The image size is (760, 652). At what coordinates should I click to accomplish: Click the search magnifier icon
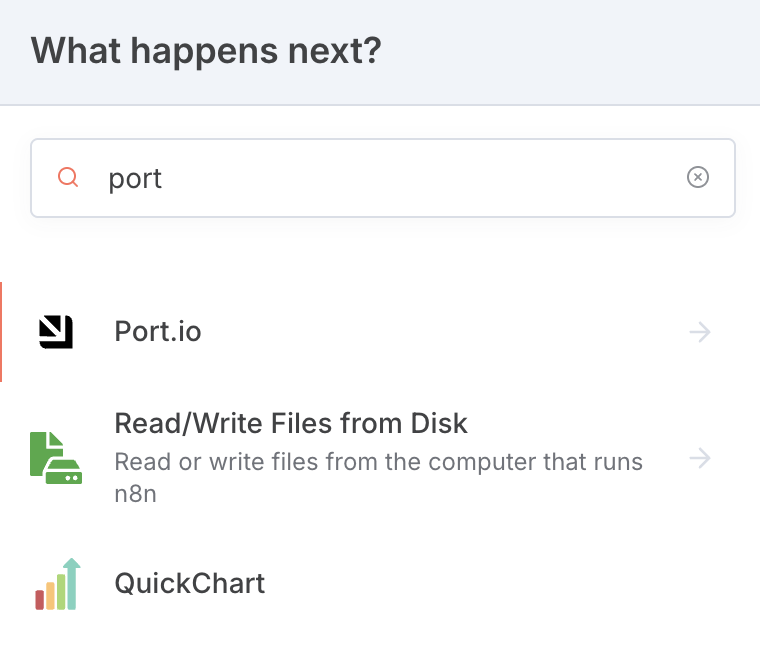tap(68, 178)
